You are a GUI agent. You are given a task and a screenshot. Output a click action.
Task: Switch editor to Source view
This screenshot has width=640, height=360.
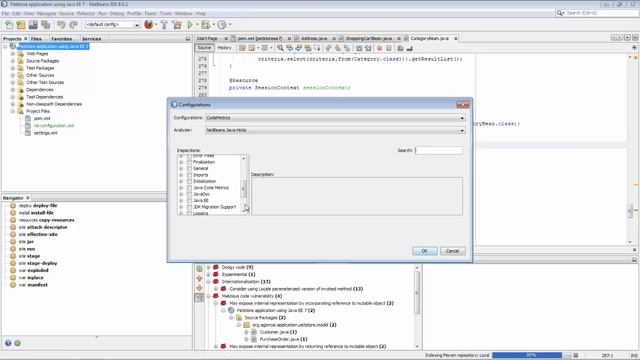click(x=204, y=48)
